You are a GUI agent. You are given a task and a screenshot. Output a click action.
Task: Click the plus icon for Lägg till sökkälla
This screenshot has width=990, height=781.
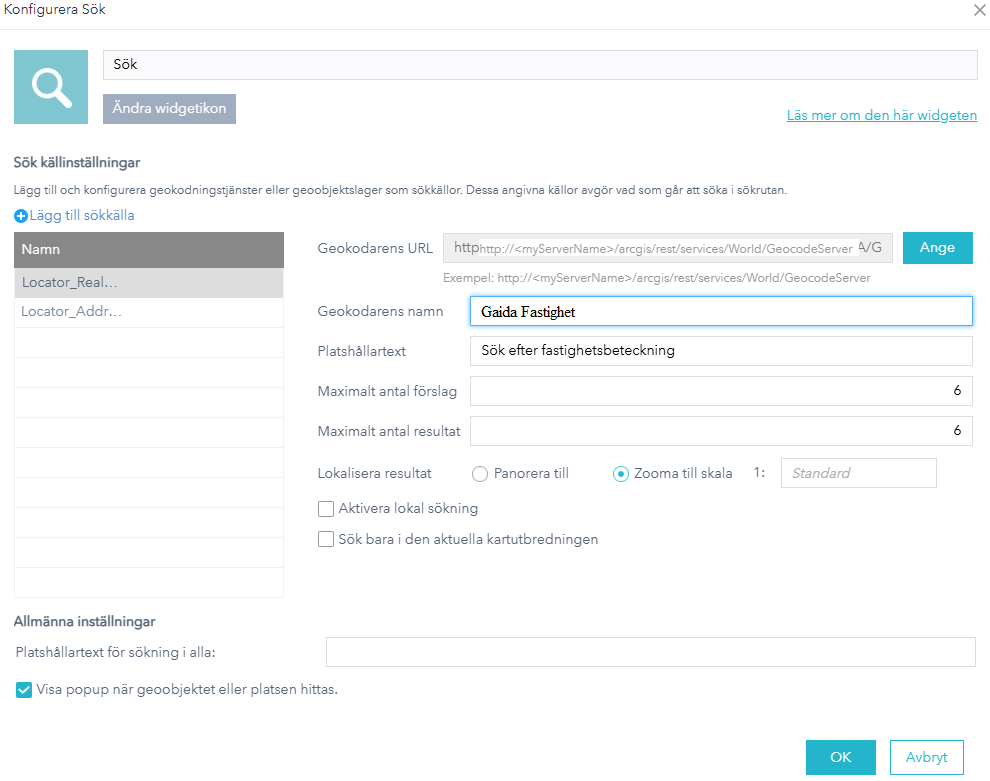tap(21, 216)
